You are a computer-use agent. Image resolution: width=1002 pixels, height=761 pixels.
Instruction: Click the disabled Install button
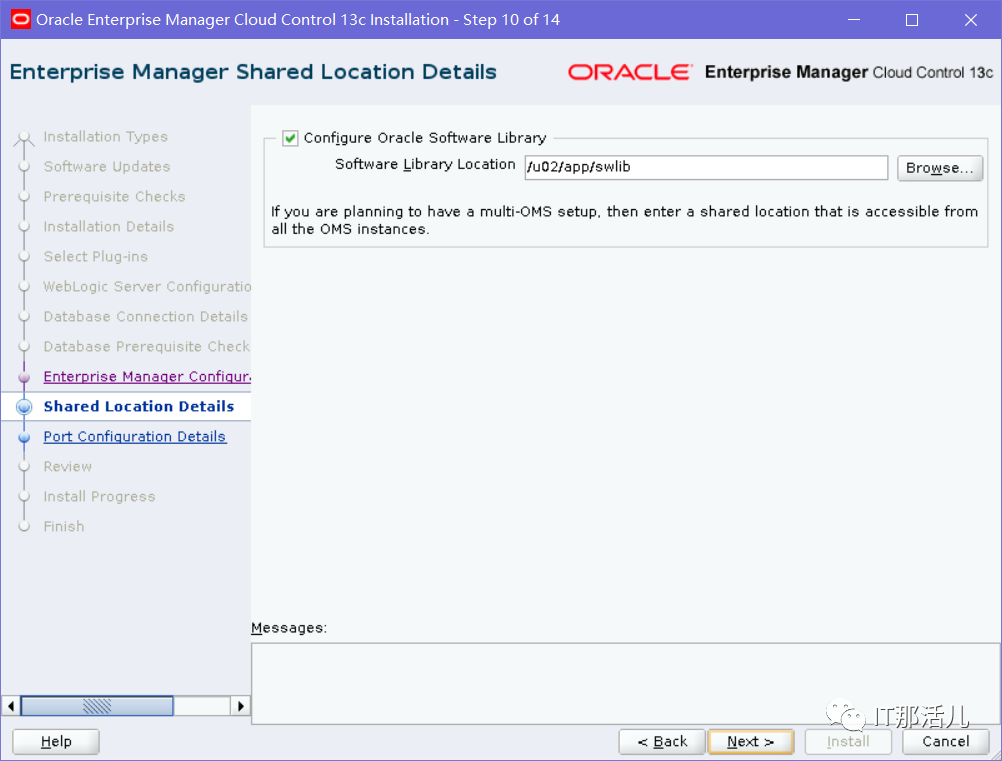pyautogui.click(x=848, y=742)
